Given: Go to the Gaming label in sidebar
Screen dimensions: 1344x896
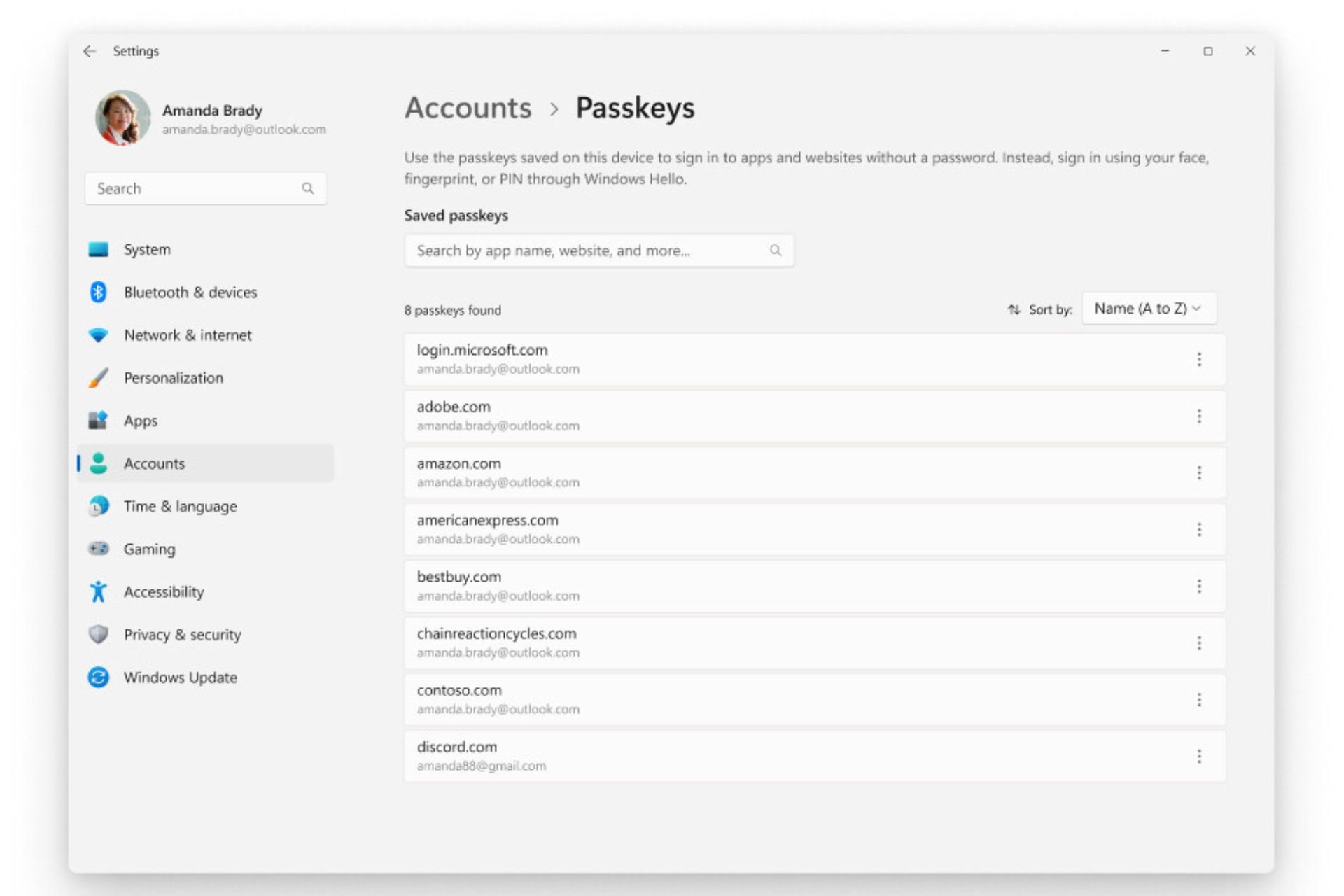Looking at the screenshot, I should pos(150,549).
